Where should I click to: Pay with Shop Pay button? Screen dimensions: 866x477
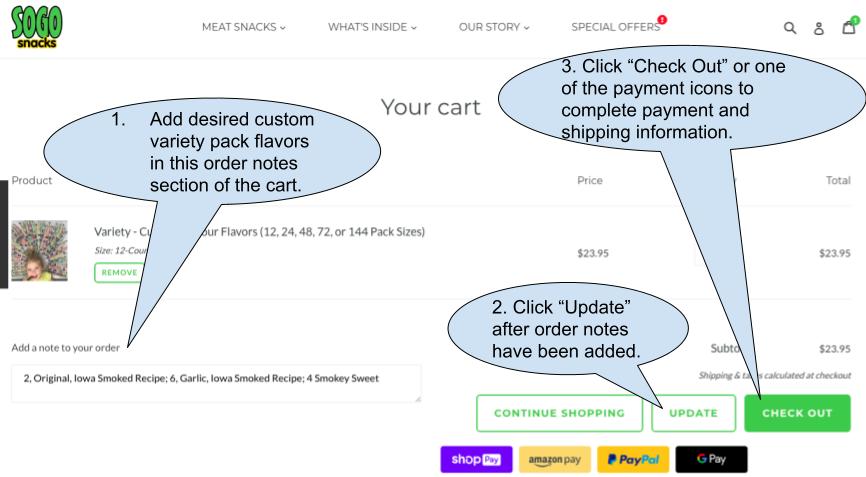click(474, 459)
